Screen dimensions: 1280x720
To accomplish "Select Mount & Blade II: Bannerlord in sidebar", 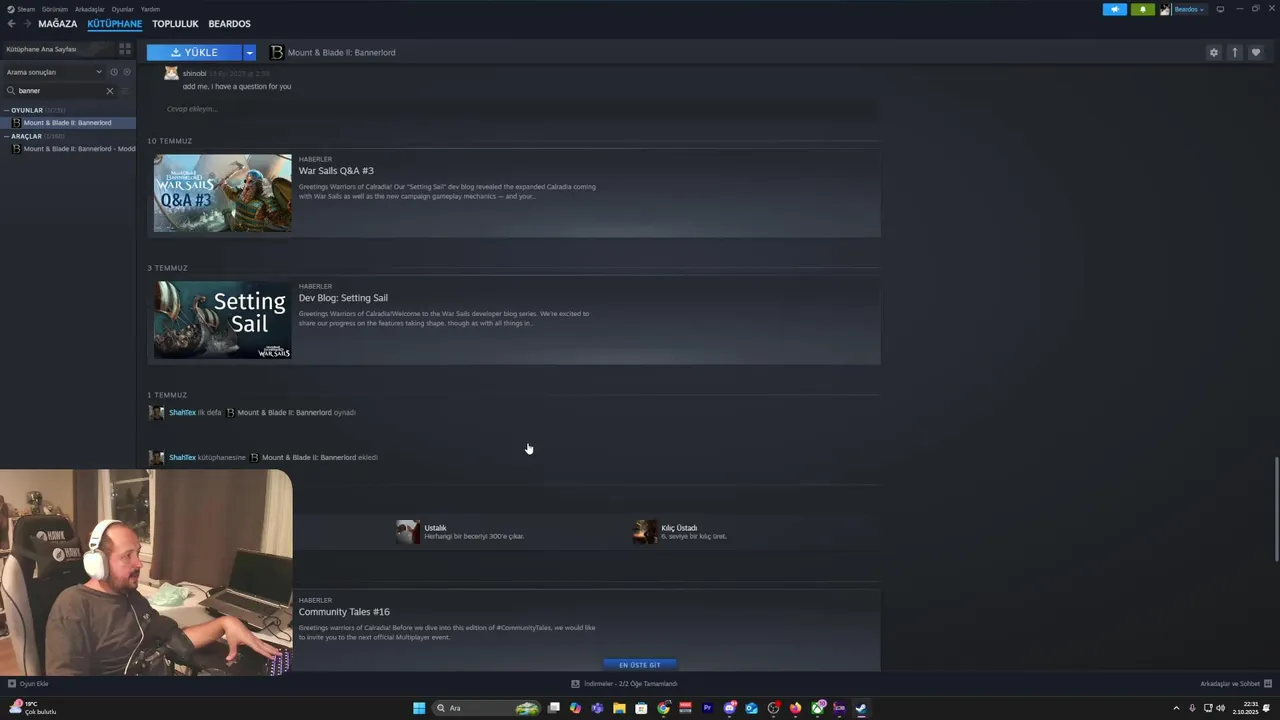I will click(x=68, y=123).
